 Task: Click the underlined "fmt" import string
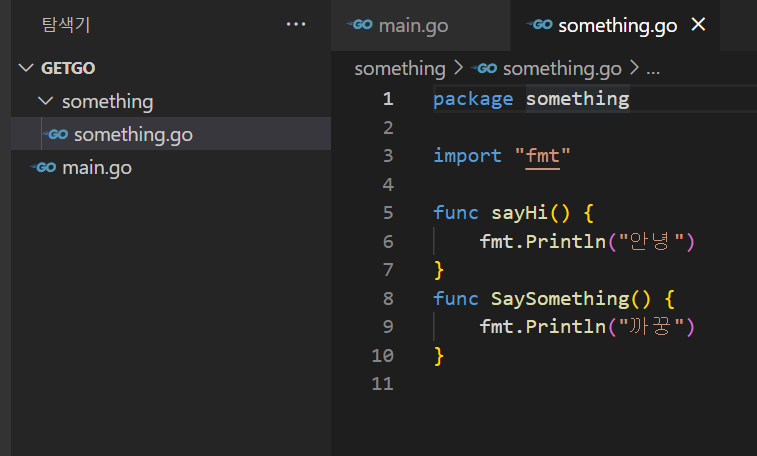click(x=542, y=156)
